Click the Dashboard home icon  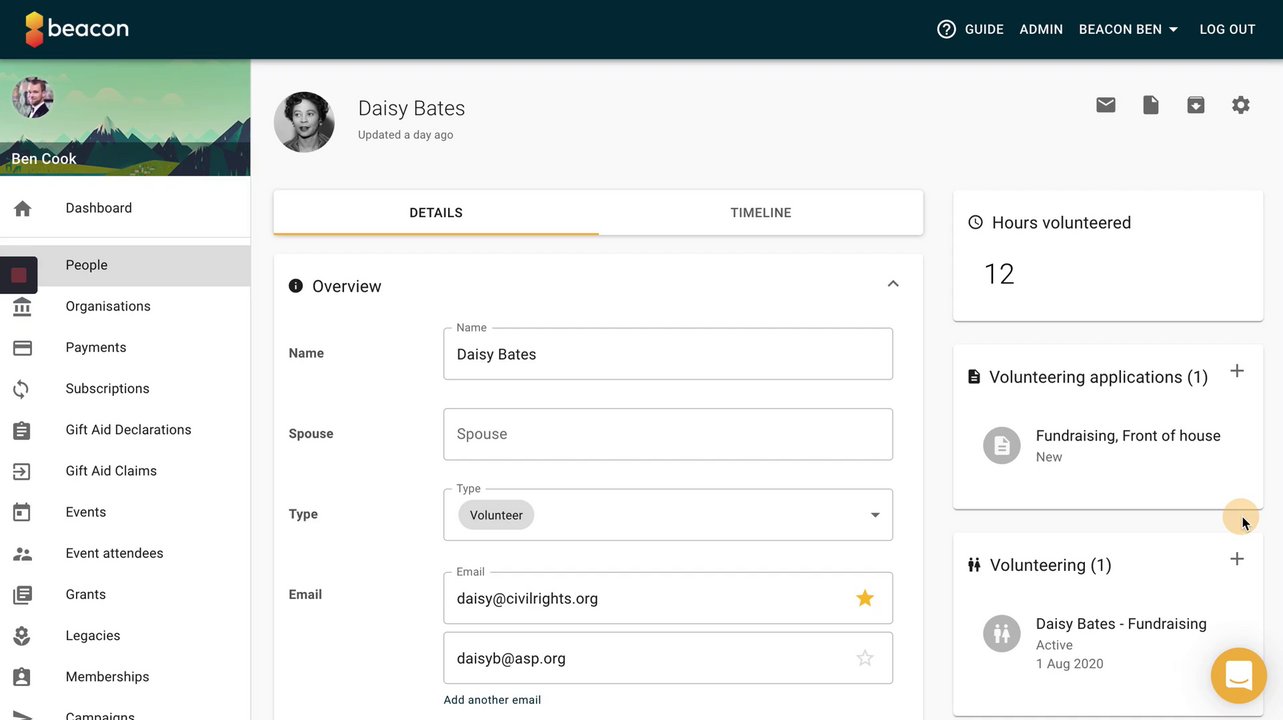[22, 208]
